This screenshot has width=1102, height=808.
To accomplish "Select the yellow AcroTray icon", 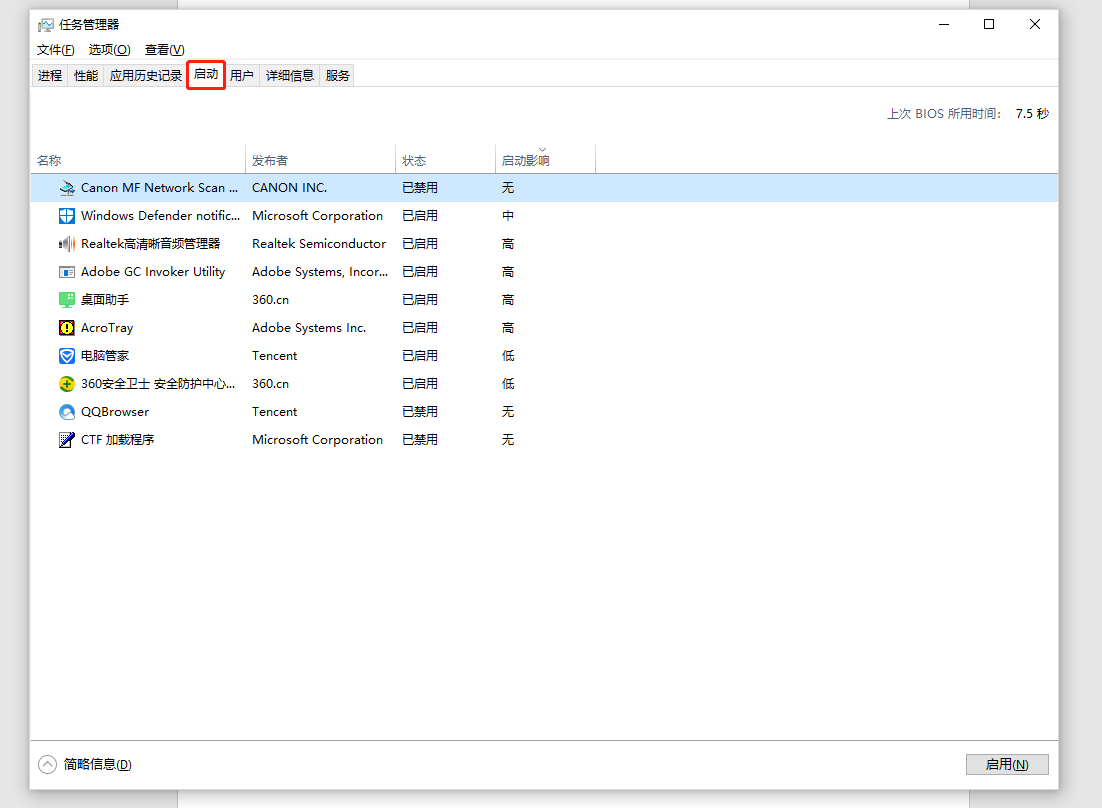I will coord(67,328).
